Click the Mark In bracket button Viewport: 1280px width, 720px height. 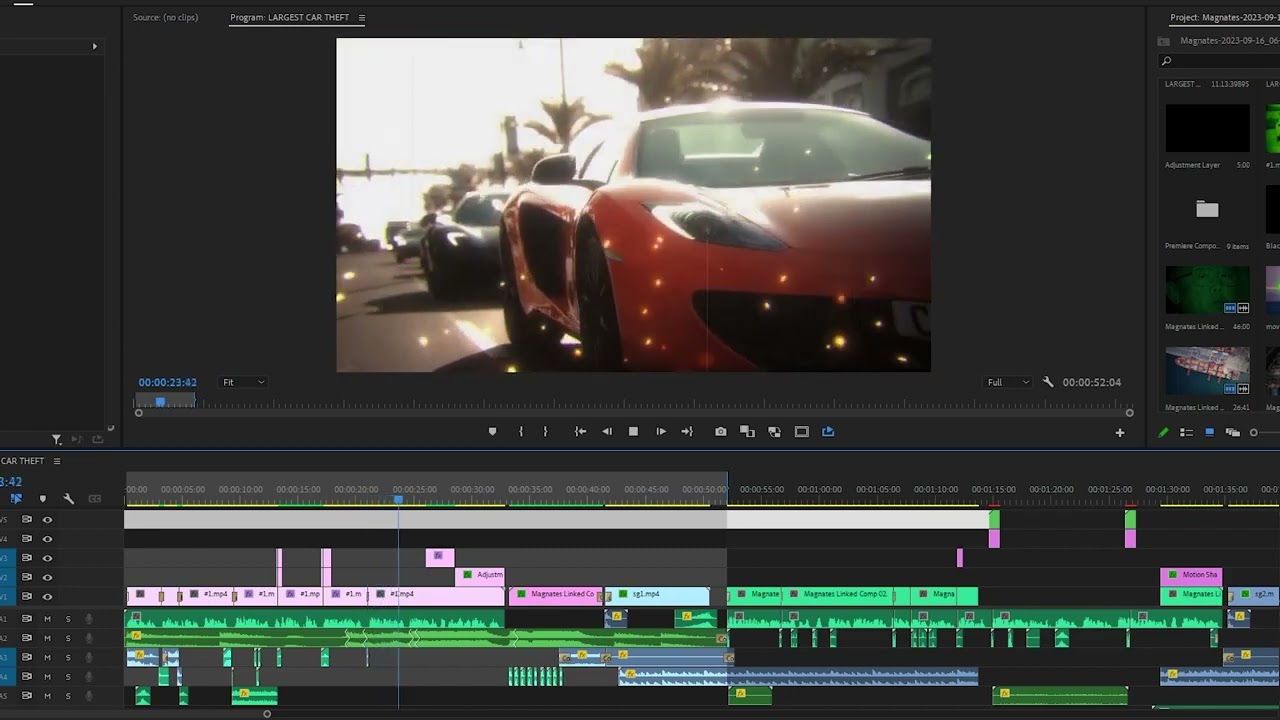pos(521,432)
